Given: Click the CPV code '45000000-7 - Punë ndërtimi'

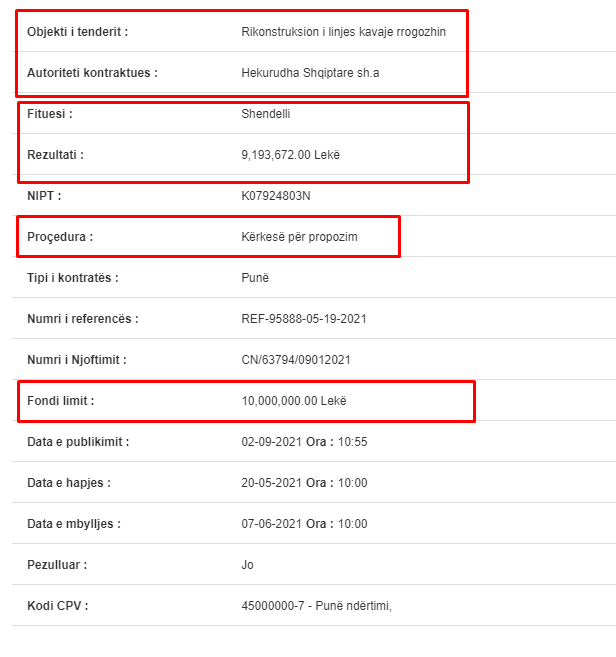Looking at the screenshot, I should 316,606.
